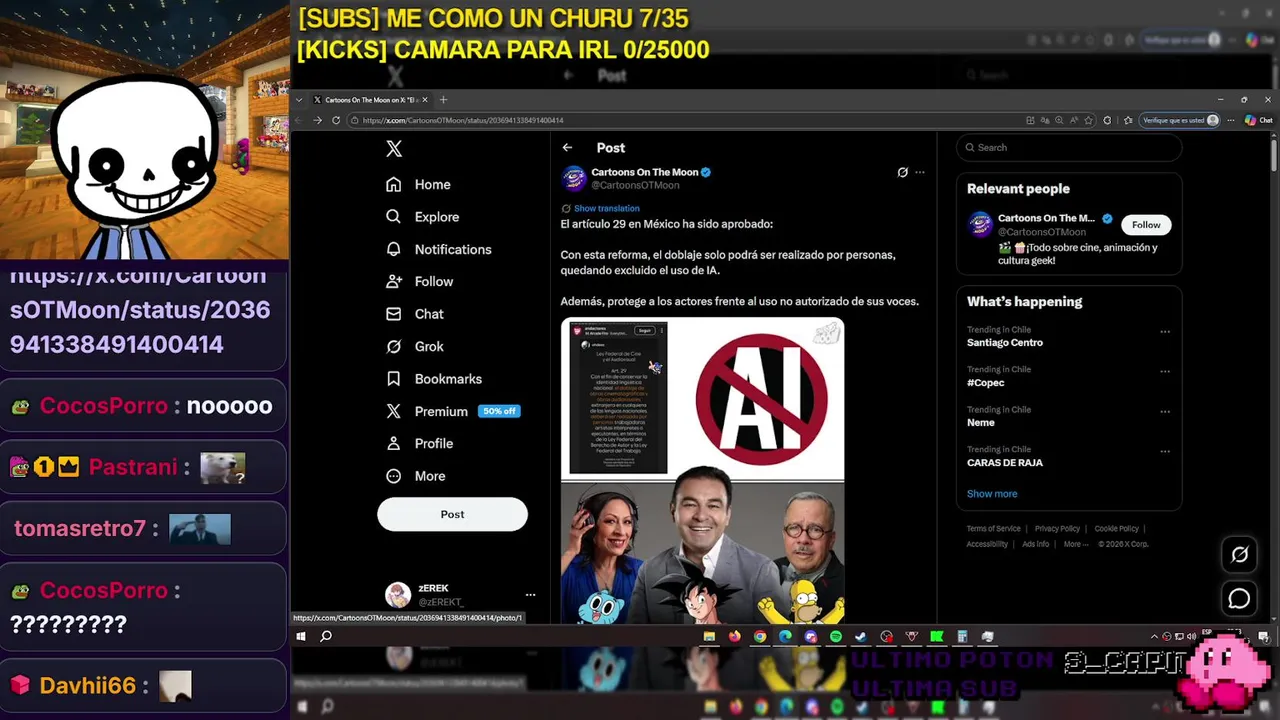Click the Grok icon on the post header
Screen dimensions: 1280x720
point(902,172)
